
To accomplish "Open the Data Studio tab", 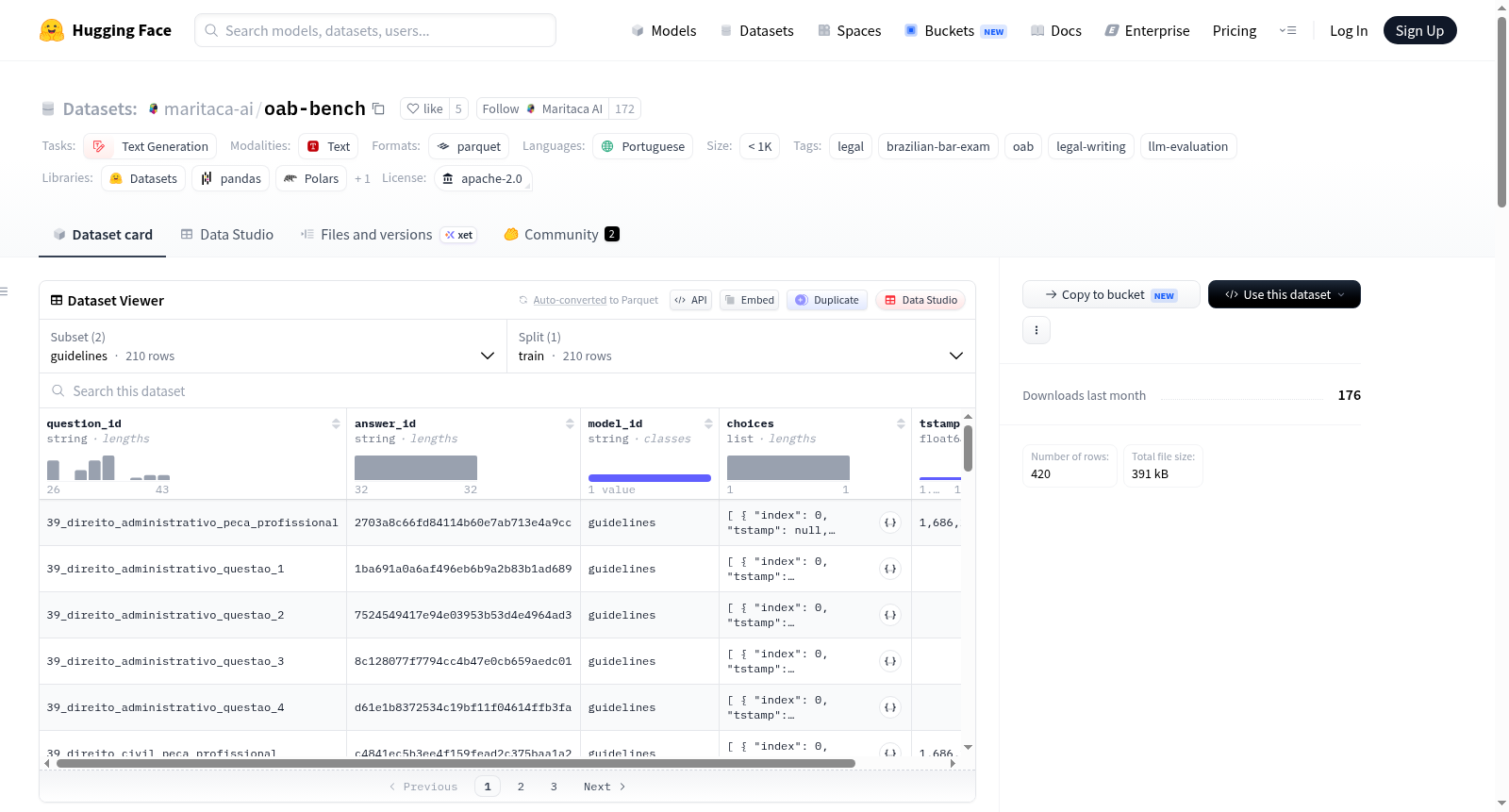I will (x=227, y=234).
